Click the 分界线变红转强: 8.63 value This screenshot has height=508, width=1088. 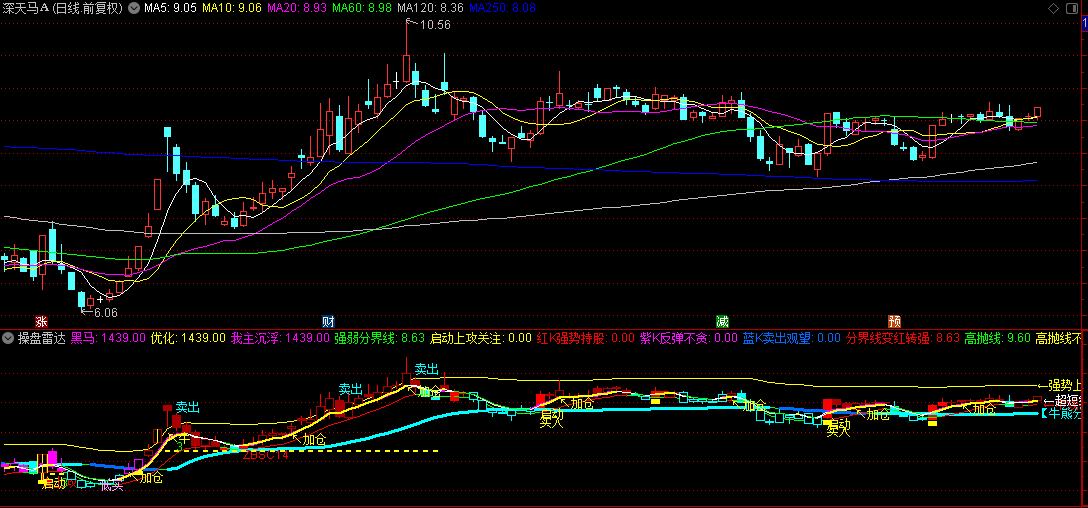click(903, 339)
